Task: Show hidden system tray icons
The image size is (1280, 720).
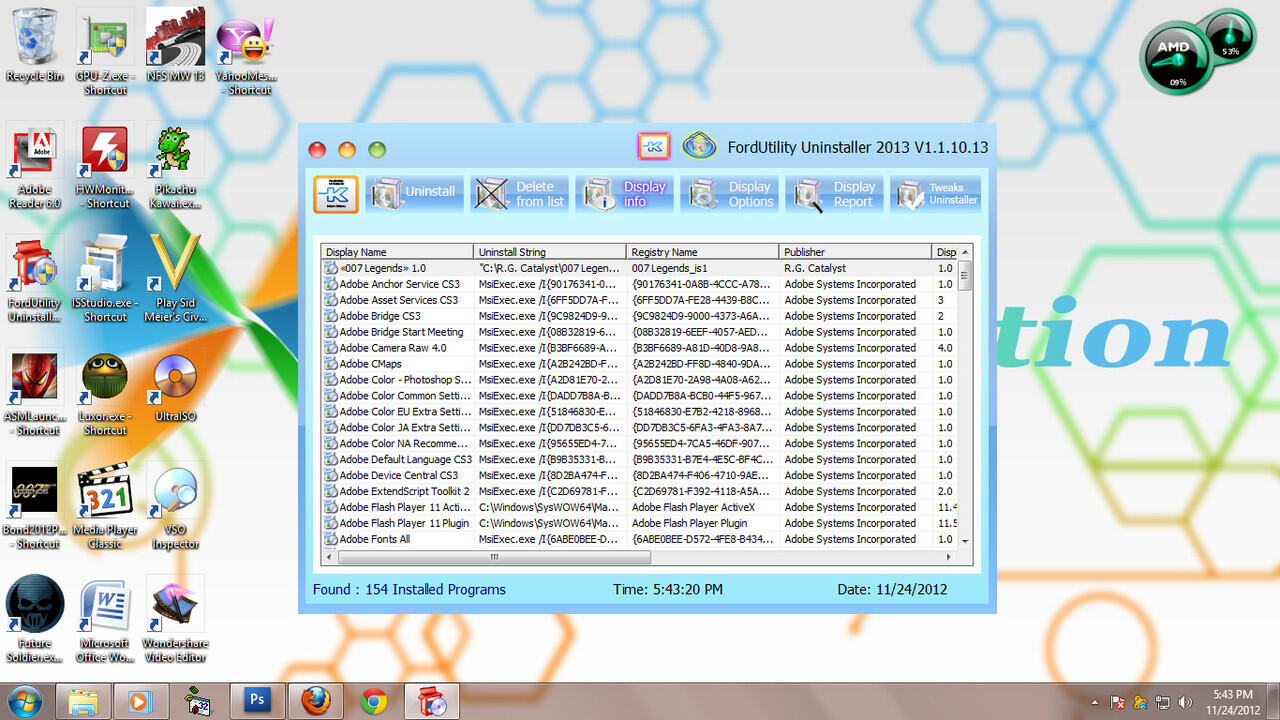Action: coord(1095,703)
